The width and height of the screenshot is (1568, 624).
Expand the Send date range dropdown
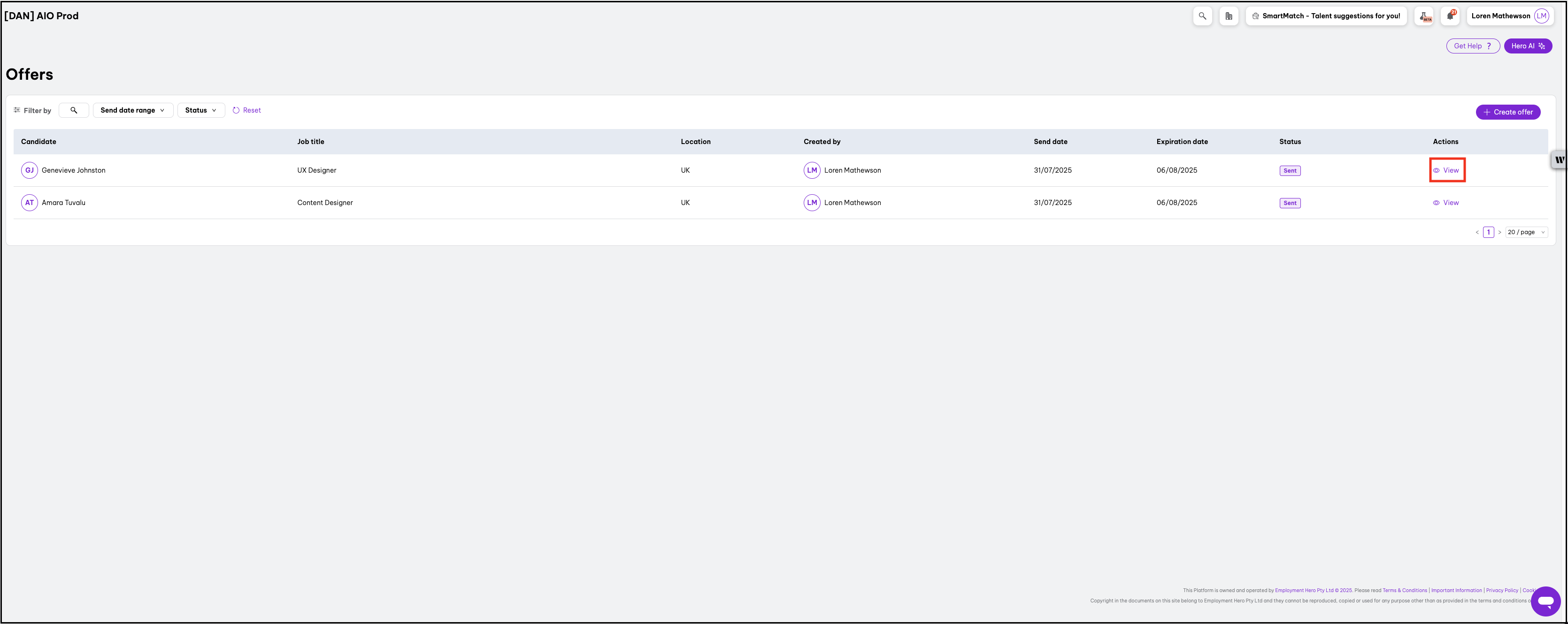133,110
